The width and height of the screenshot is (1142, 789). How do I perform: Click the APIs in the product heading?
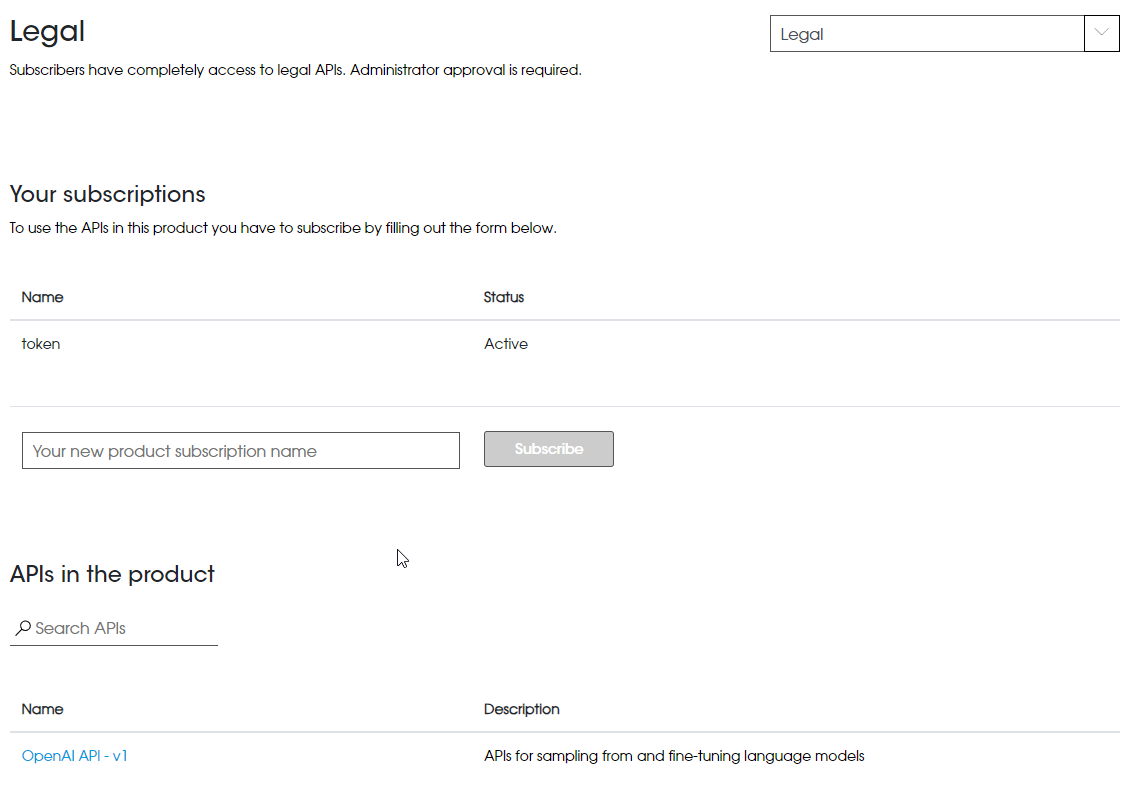[112, 574]
